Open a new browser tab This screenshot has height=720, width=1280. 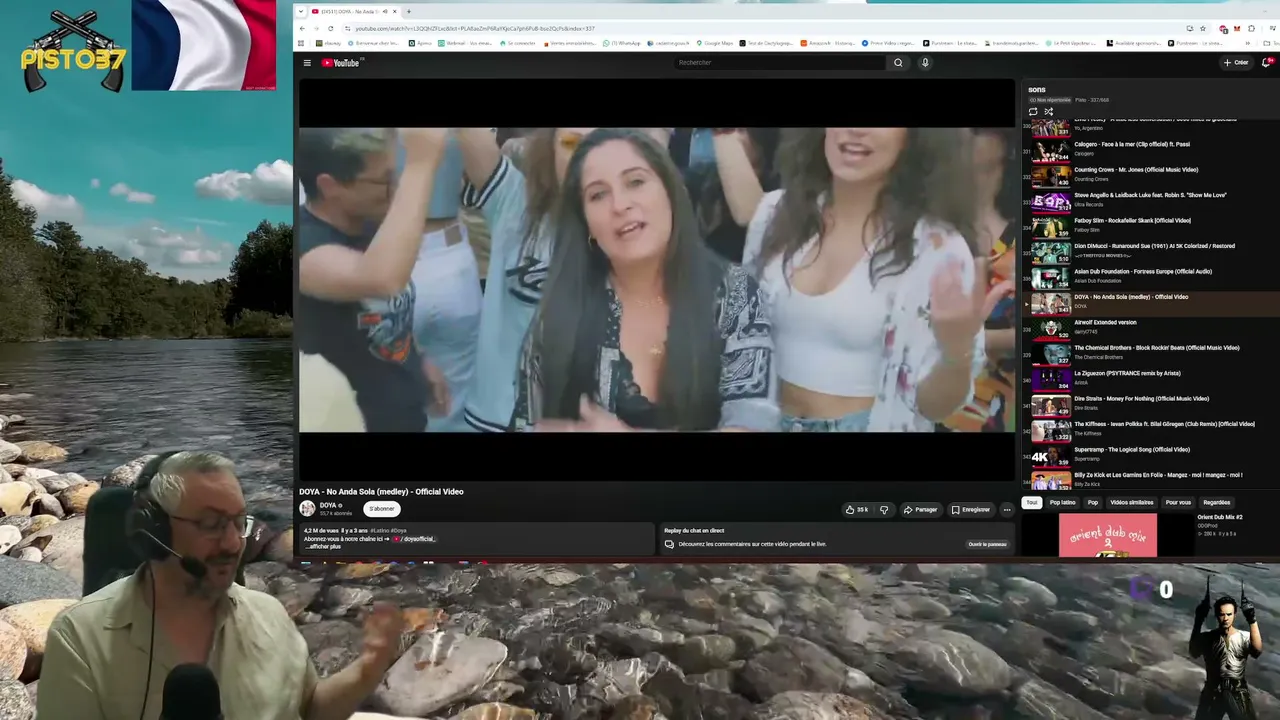(408, 11)
